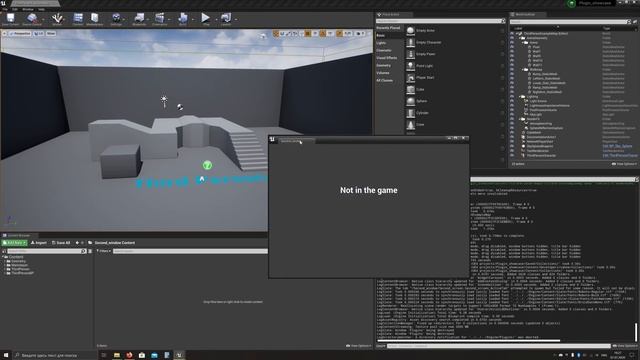The height and width of the screenshot is (360, 640).
Task: Open the File menu
Action: [x=5, y=9]
